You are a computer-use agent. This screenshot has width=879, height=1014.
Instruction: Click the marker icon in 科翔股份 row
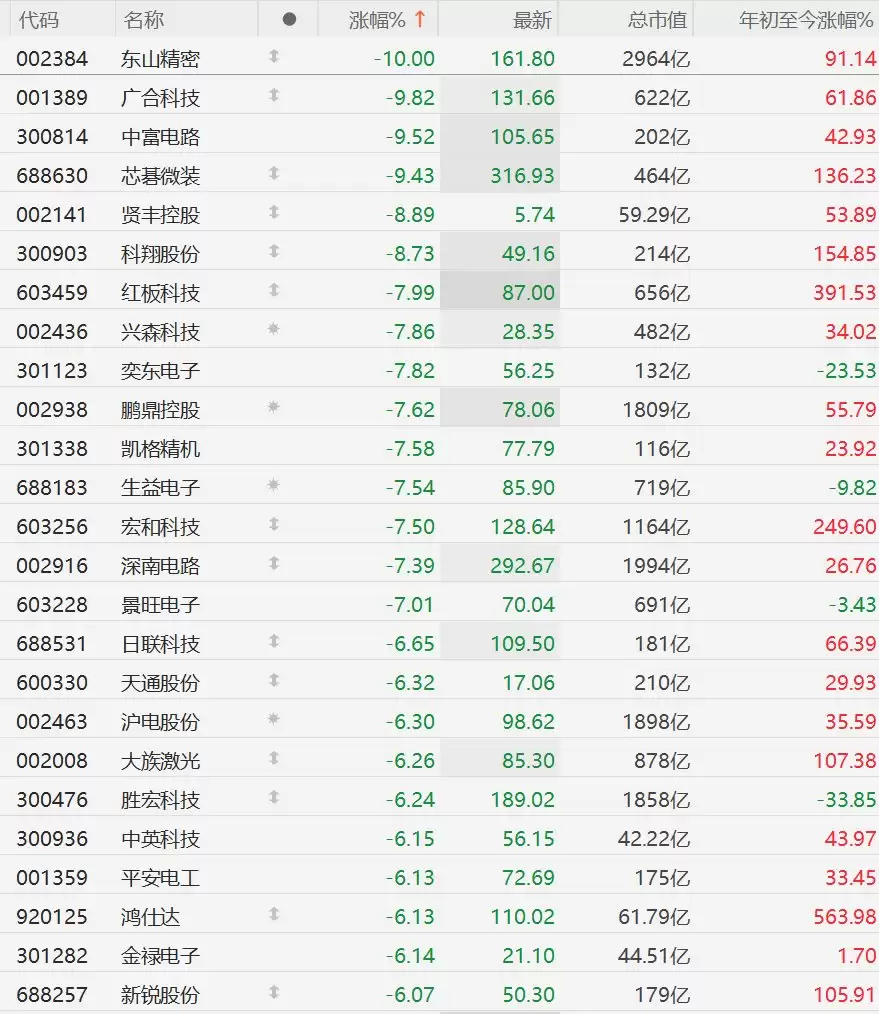coord(274,252)
